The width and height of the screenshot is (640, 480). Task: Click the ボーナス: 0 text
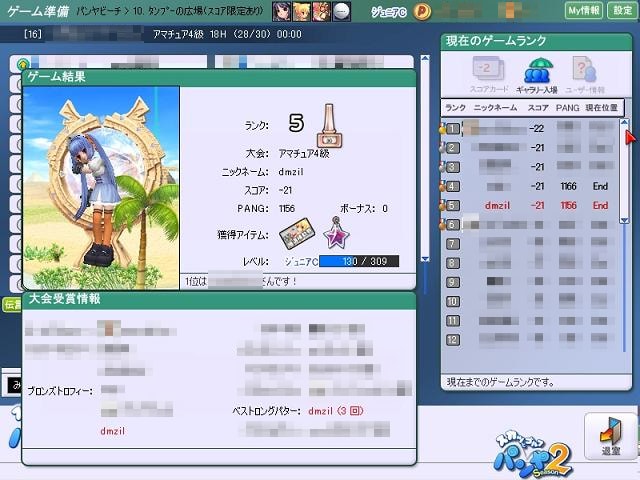pos(364,209)
